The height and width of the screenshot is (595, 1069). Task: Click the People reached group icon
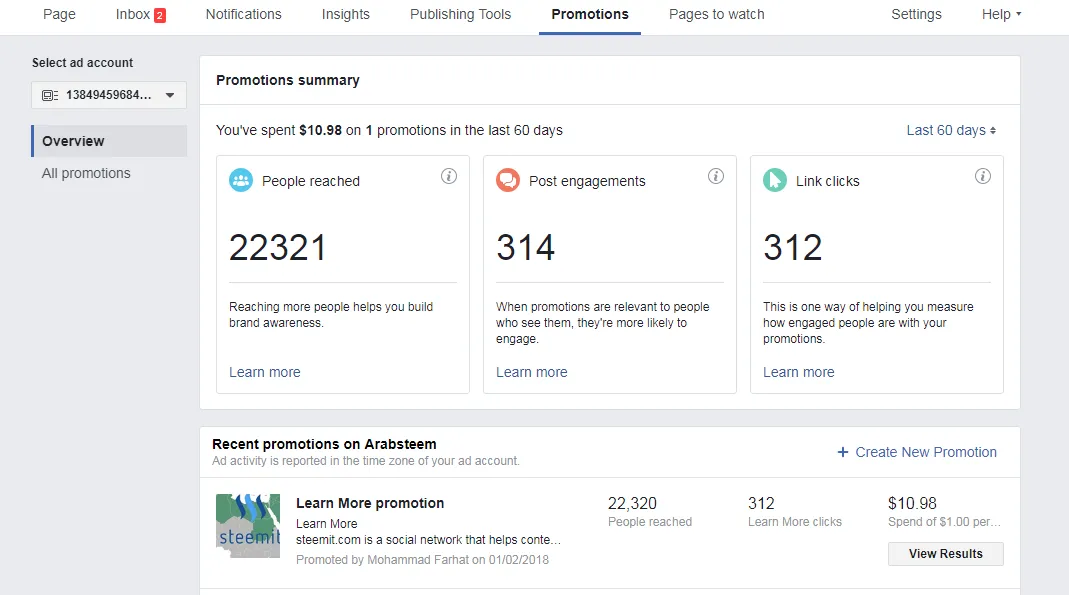click(x=241, y=181)
